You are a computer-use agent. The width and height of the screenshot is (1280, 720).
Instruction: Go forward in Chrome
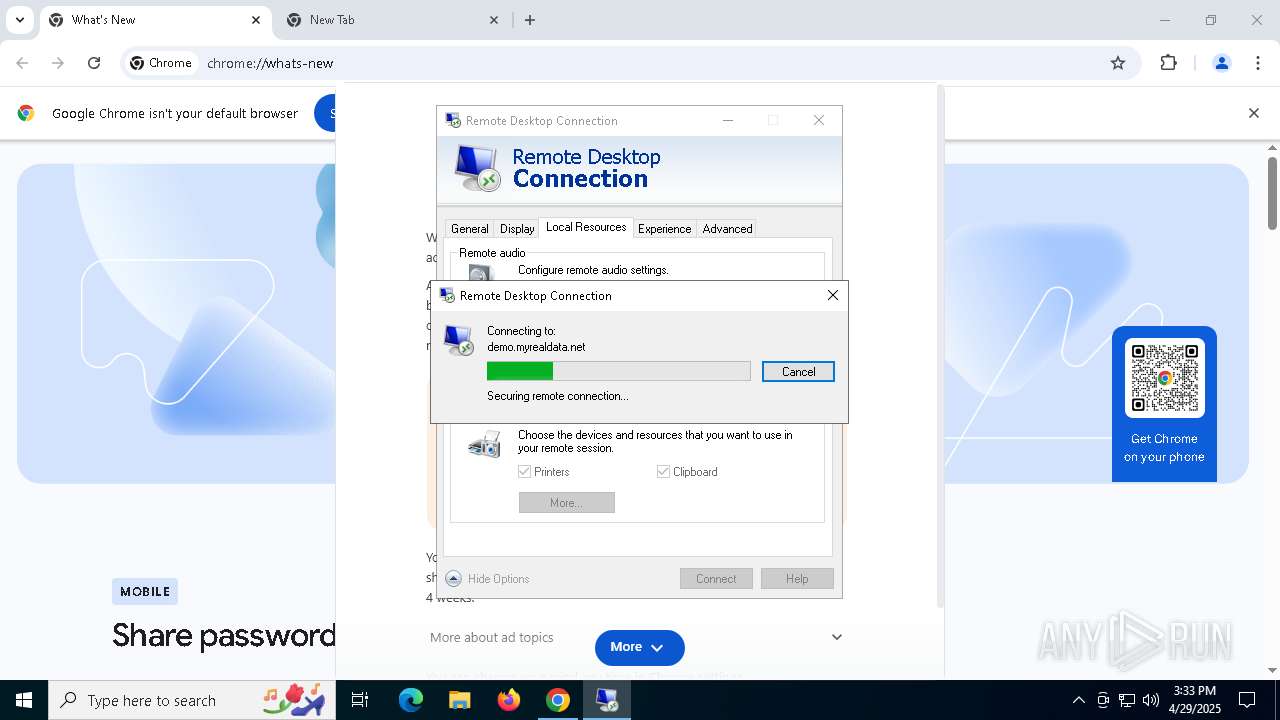click(x=58, y=63)
